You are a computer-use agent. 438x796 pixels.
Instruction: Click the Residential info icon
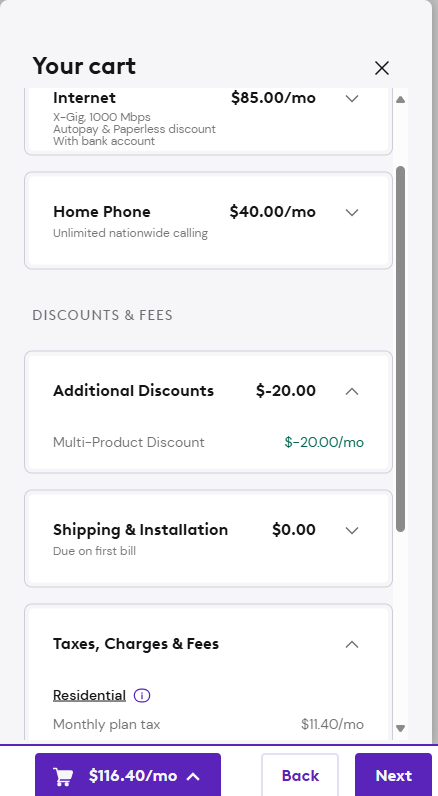(142, 695)
